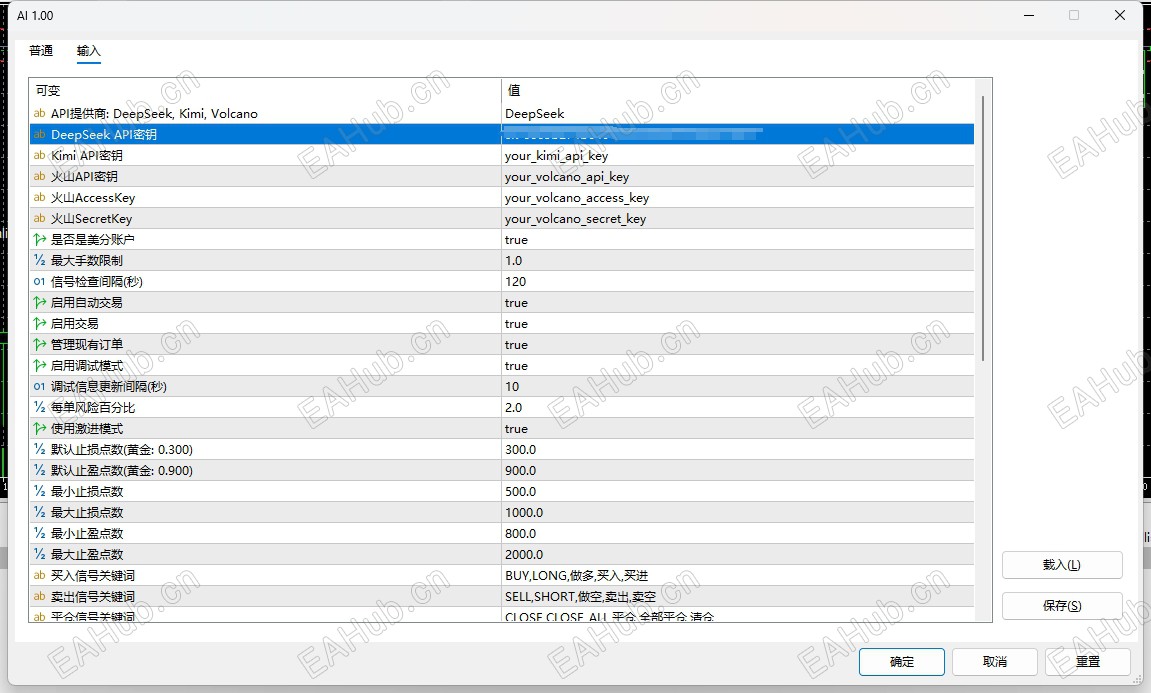Click the string icon beside 买入信号关键词
Viewport: 1151px width, 693px height.
click(x=40, y=576)
